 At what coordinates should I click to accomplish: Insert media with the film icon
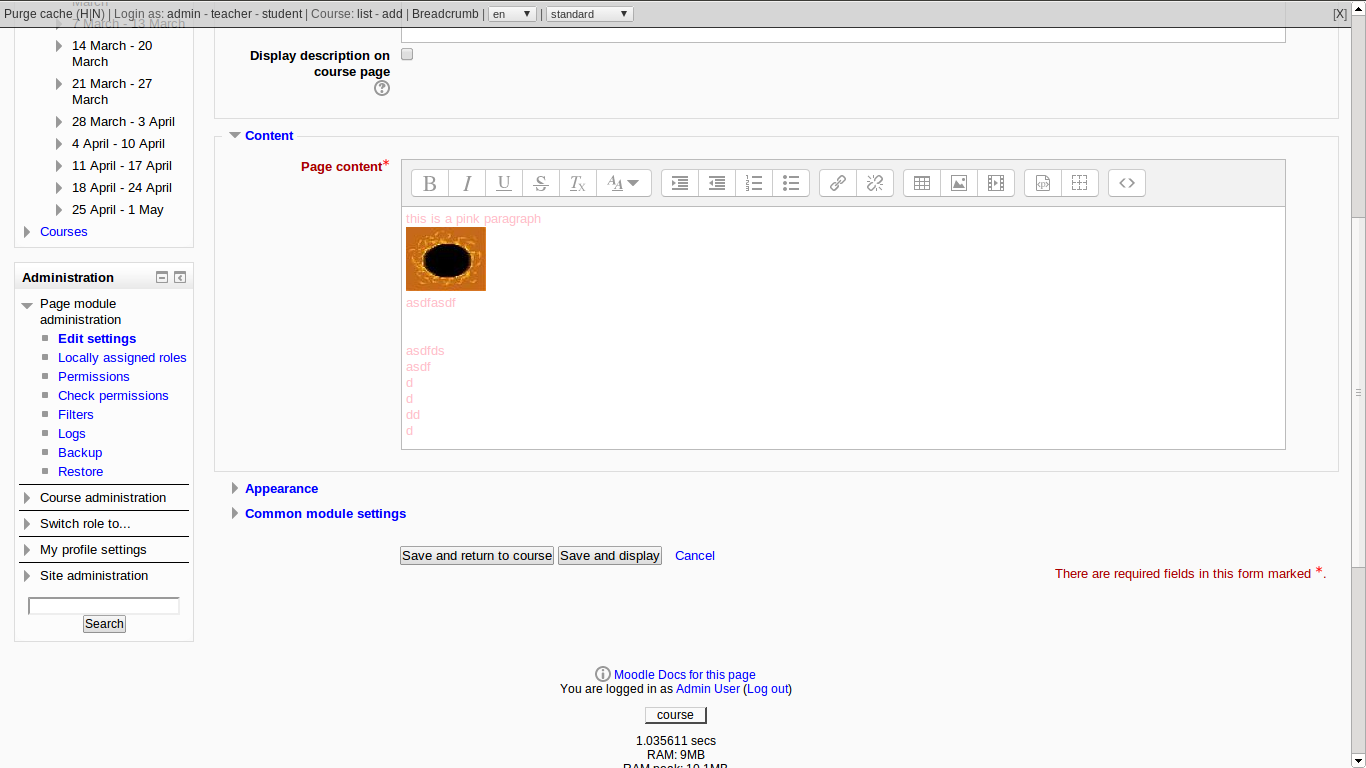996,183
